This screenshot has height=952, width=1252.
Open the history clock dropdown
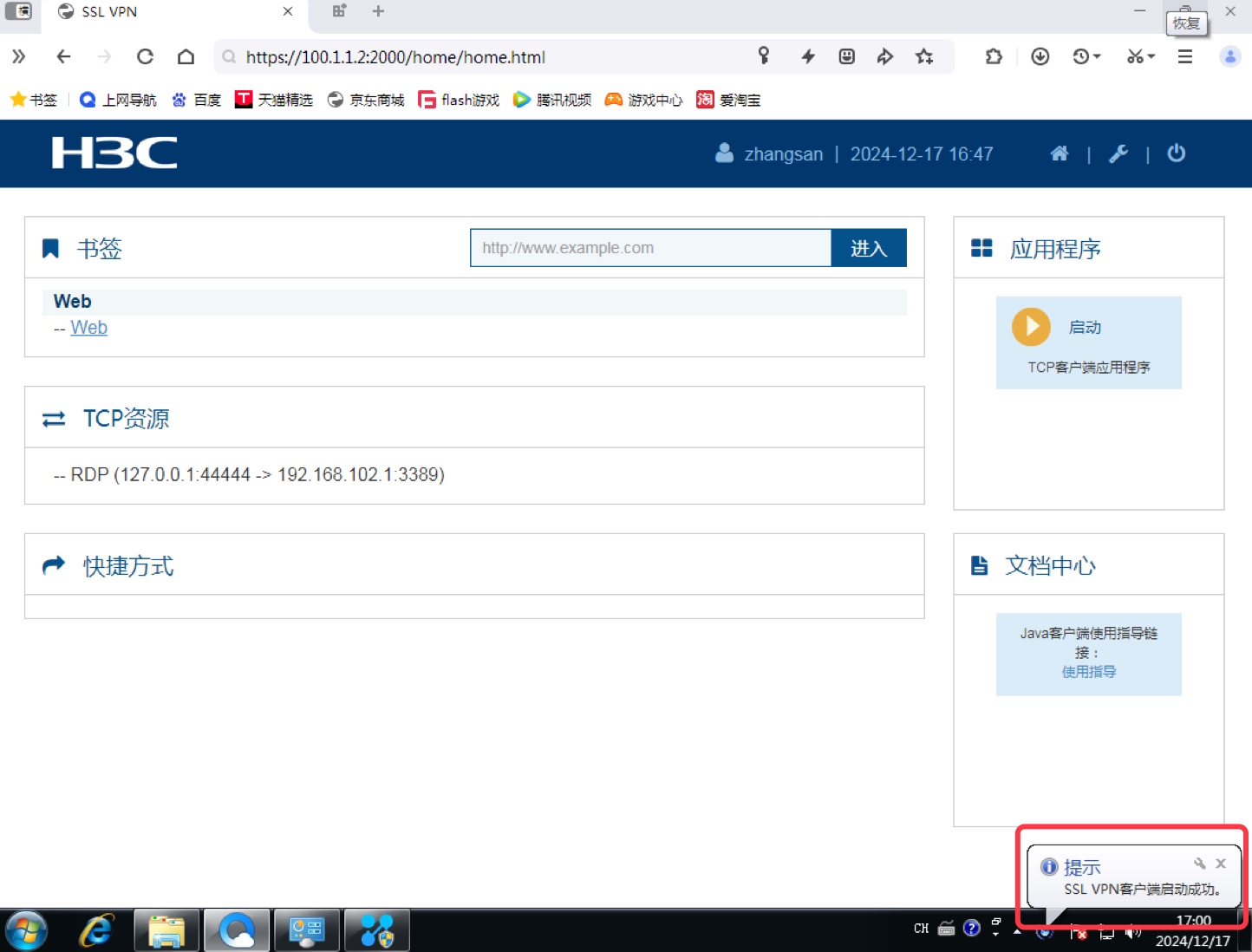(1086, 56)
